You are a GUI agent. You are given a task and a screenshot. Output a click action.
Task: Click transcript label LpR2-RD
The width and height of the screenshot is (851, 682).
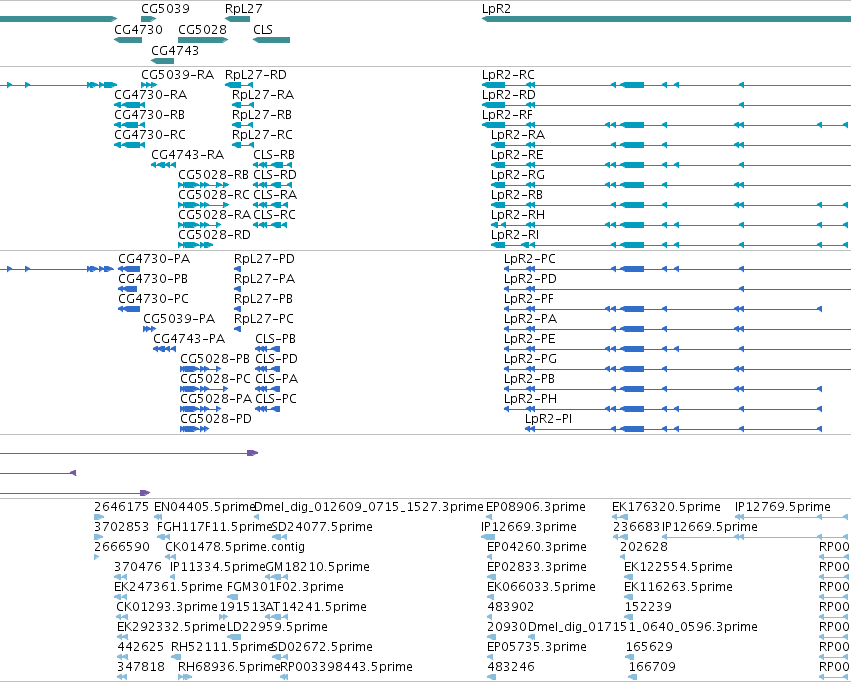point(509,94)
